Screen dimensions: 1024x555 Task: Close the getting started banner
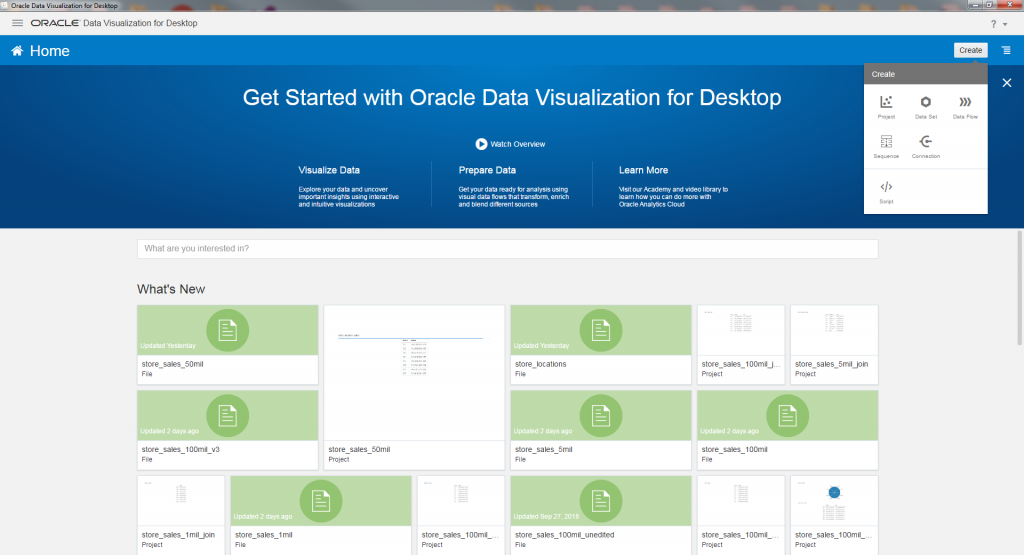1007,83
